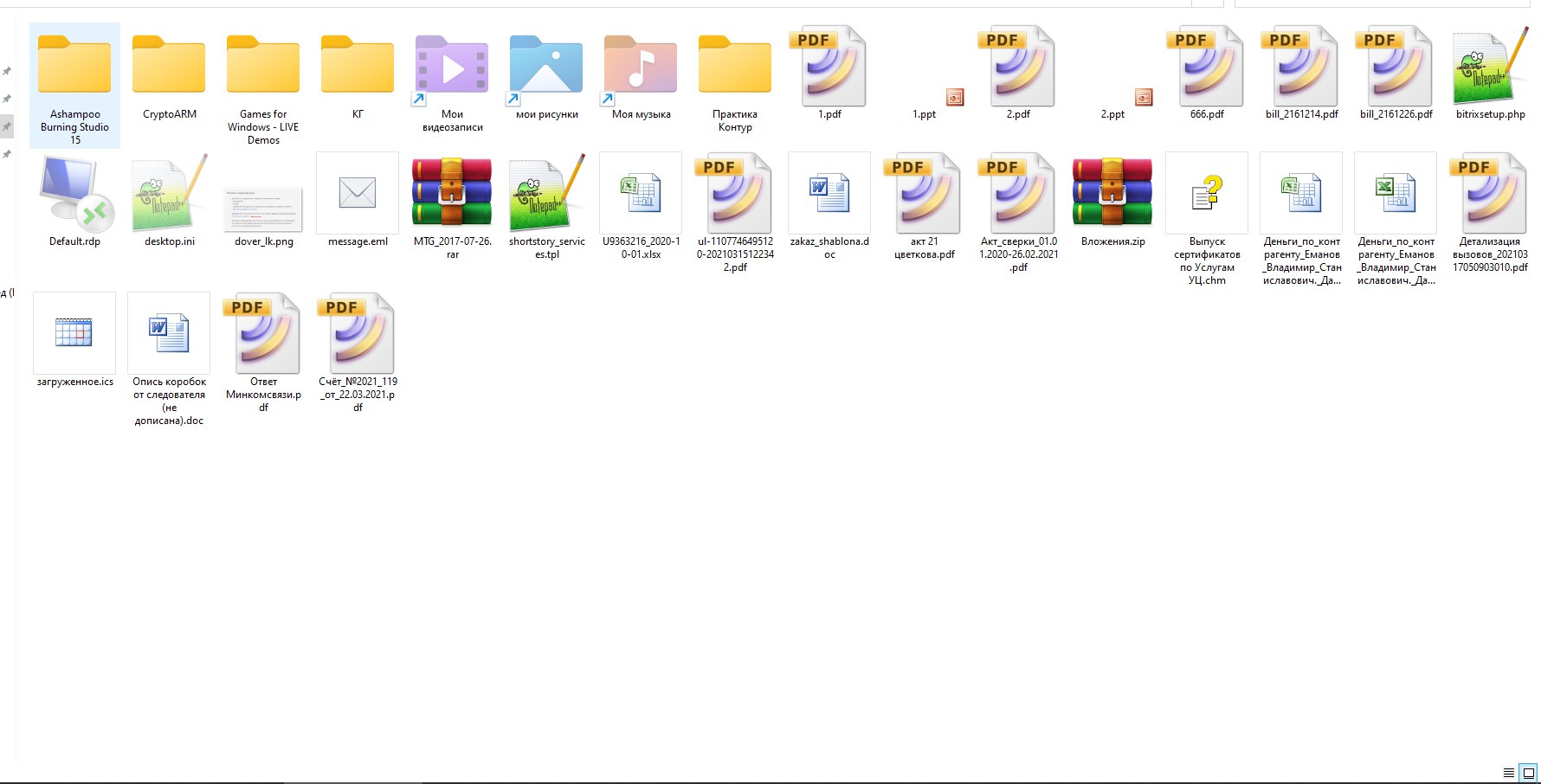Image resolution: width=1541 pixels, height=784 pixels.
Task: Select the загруженное.ics calendar file
Action: click(74, 341)
